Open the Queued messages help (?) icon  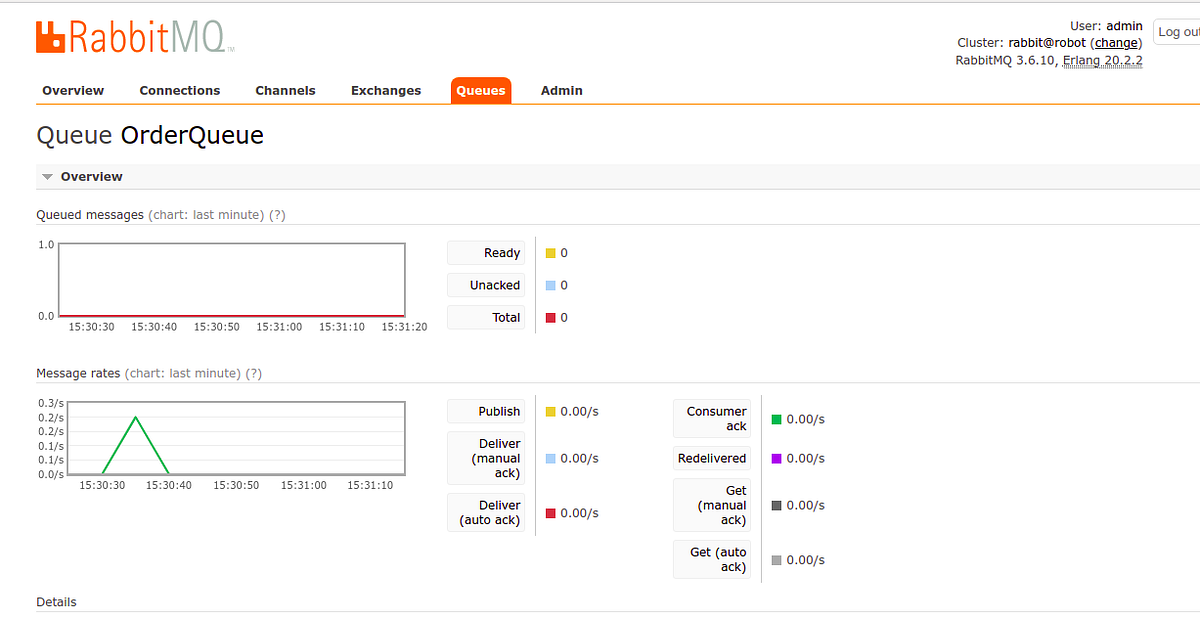276,214
